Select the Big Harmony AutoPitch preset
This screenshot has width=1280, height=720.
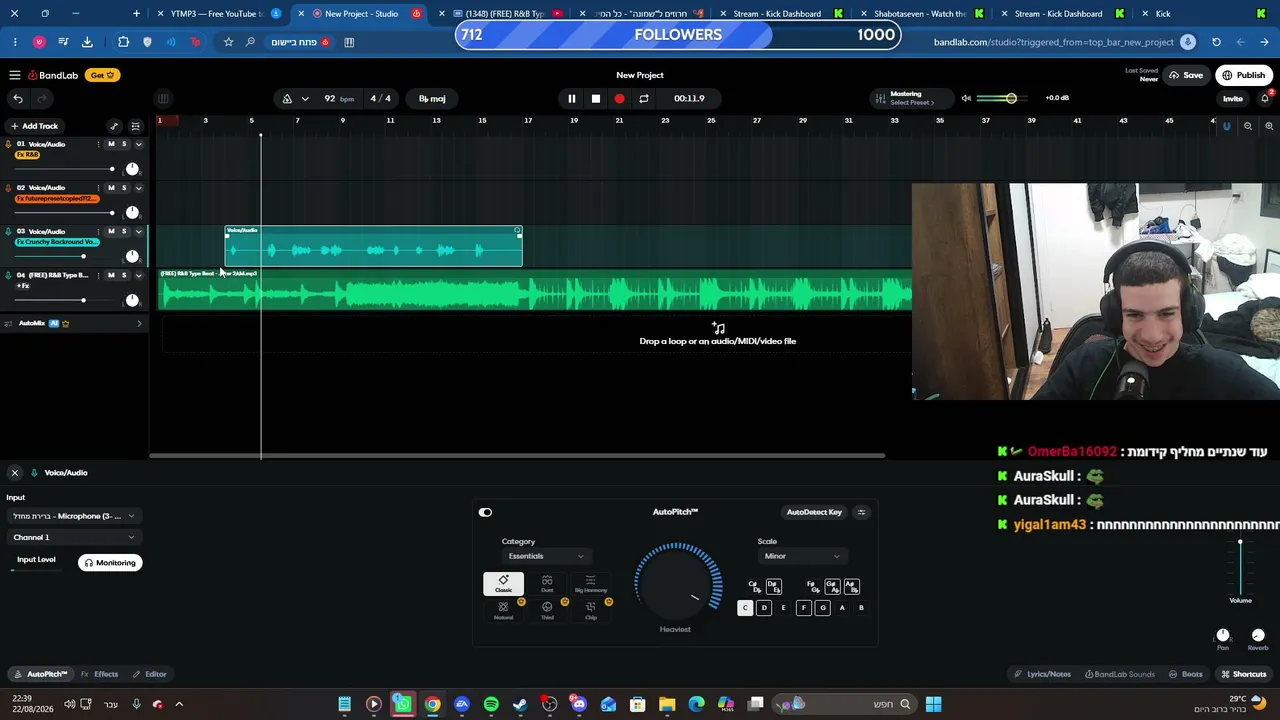590,583
